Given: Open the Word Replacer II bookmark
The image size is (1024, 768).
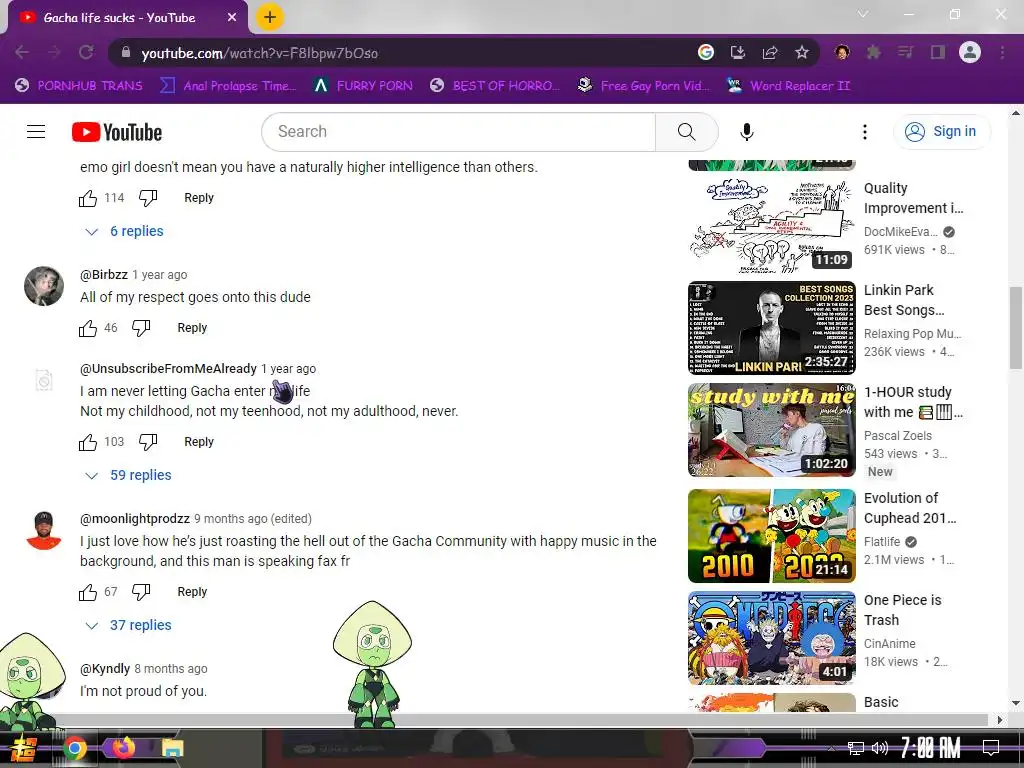Looking at the screenshot, I should pyautogui.click(x=789, y=86).
